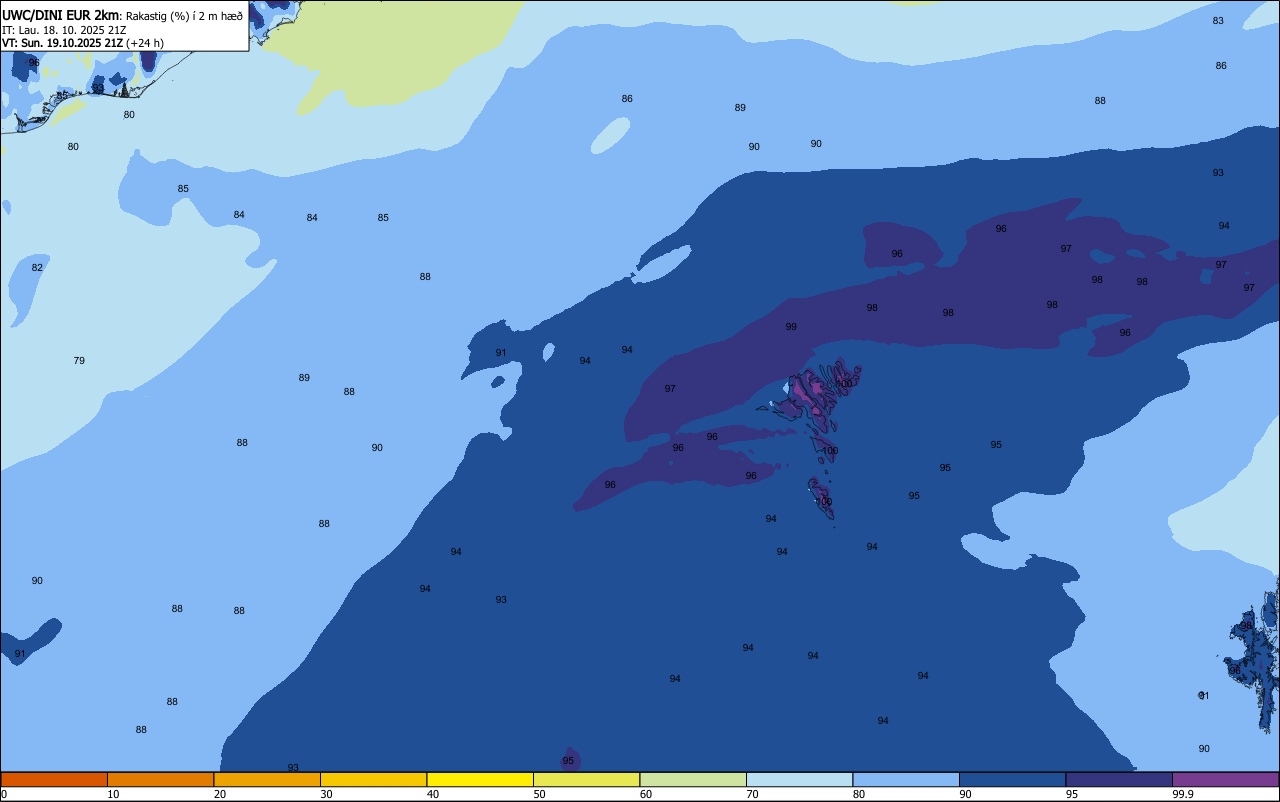The image size is (1280, 802).
Task: Pick the 60–70 light green legend swatch
Action: [x=693, y=779]
